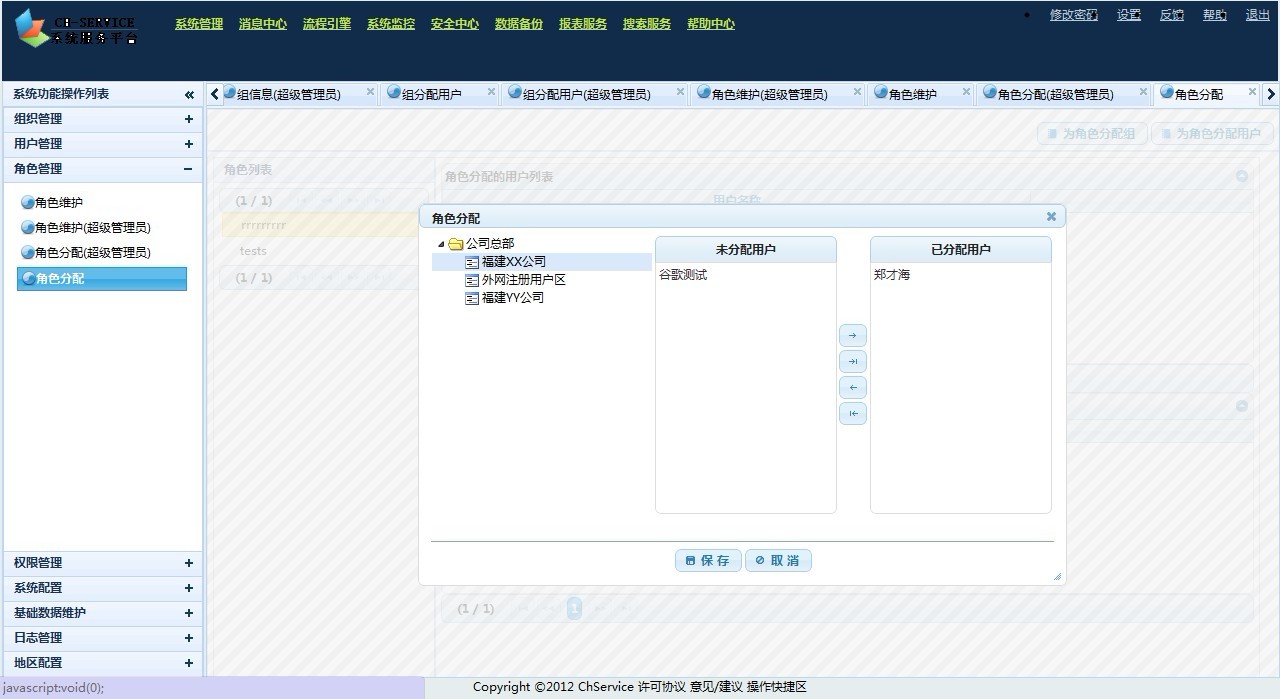Collapse the 公司总部 tree node
The height and width of the screenshot is (699, 1280).
pos(441,244)
